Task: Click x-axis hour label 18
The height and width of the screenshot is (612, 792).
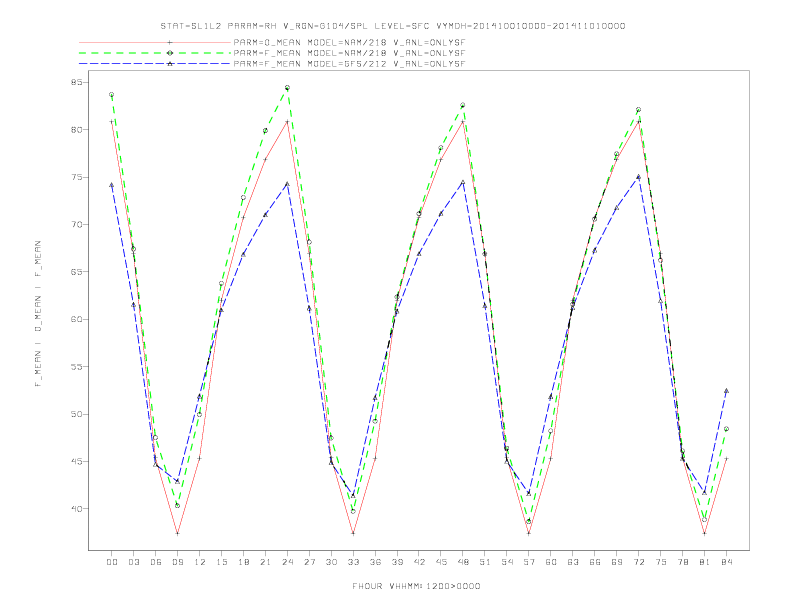Action: pyautogui.click(x=243, y=562)
